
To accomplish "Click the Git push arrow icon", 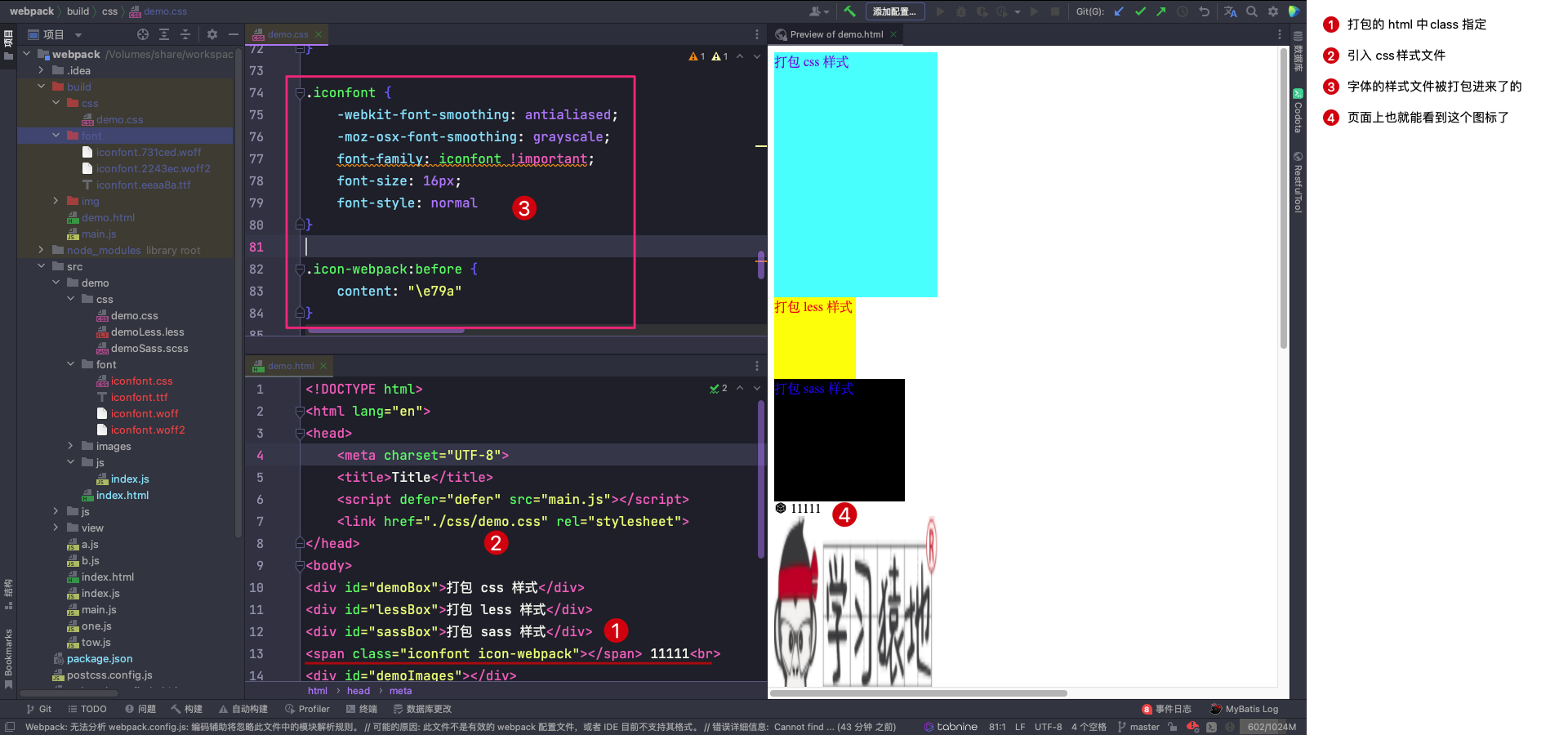I will (1160, 11).
